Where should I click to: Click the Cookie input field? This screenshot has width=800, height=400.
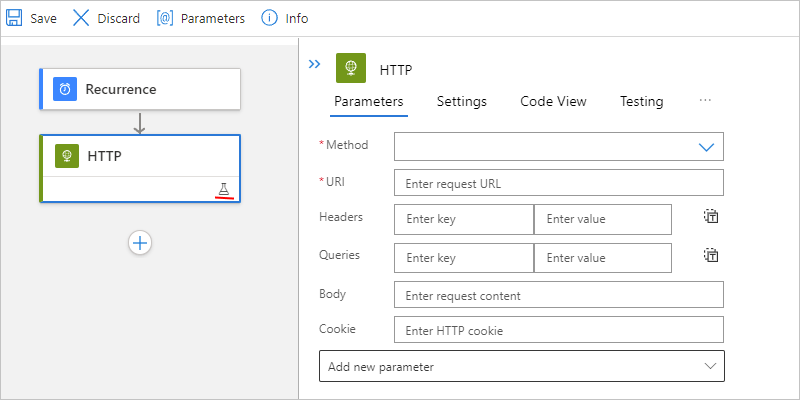[559, 330]
